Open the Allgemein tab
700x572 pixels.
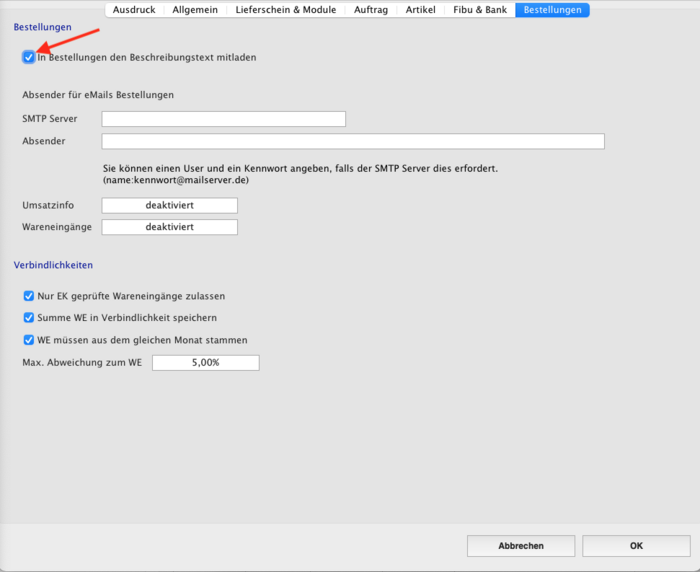click(x=194, y=10)
